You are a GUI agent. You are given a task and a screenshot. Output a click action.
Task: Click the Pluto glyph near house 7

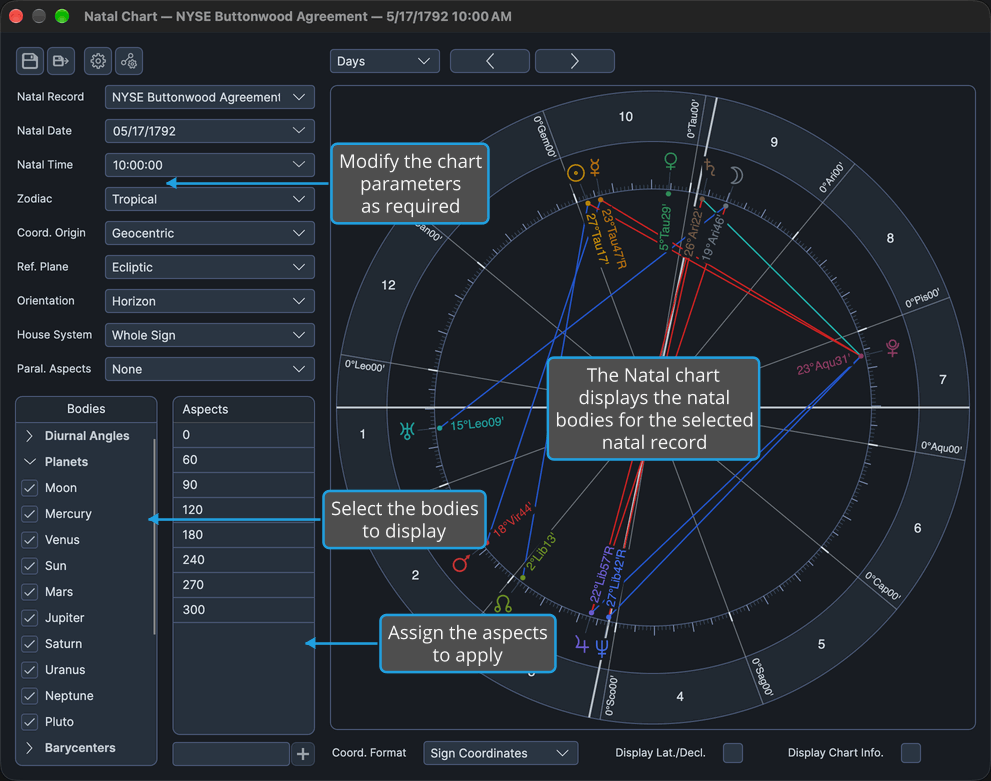892,348
